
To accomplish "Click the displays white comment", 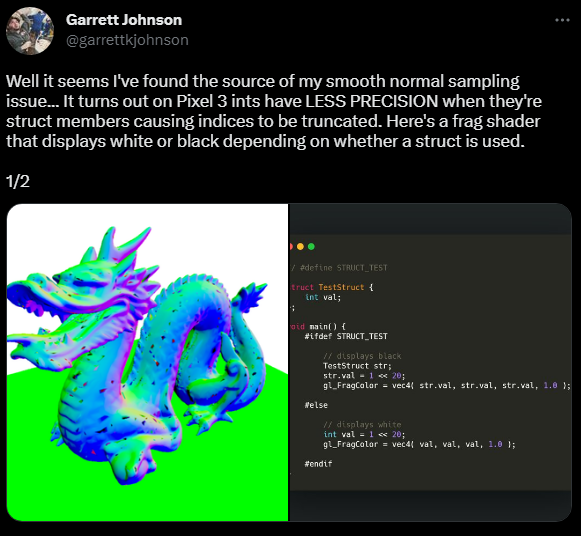I will click(x=362, y=425).
